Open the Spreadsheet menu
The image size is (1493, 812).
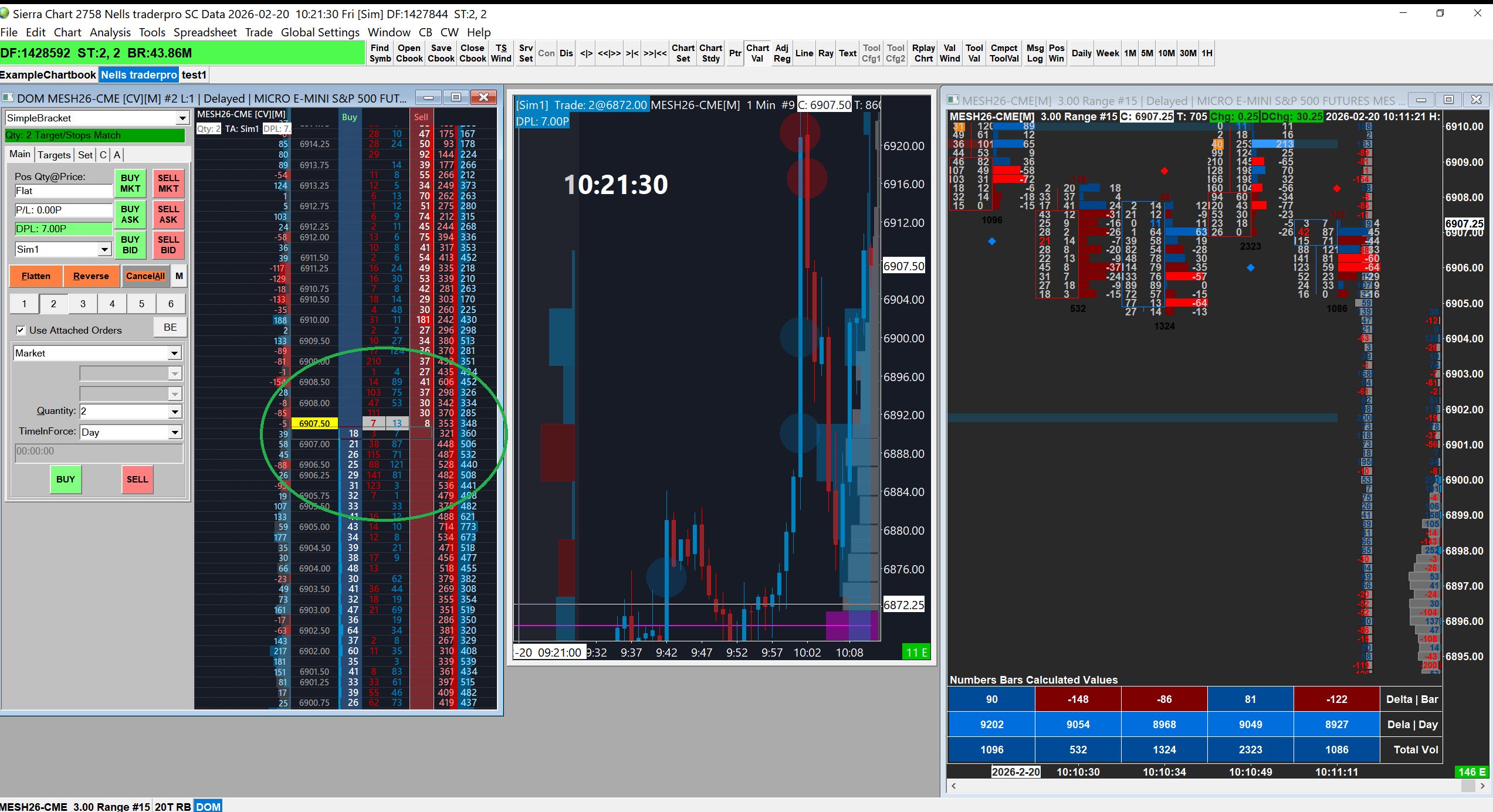(x=205, y=32)
